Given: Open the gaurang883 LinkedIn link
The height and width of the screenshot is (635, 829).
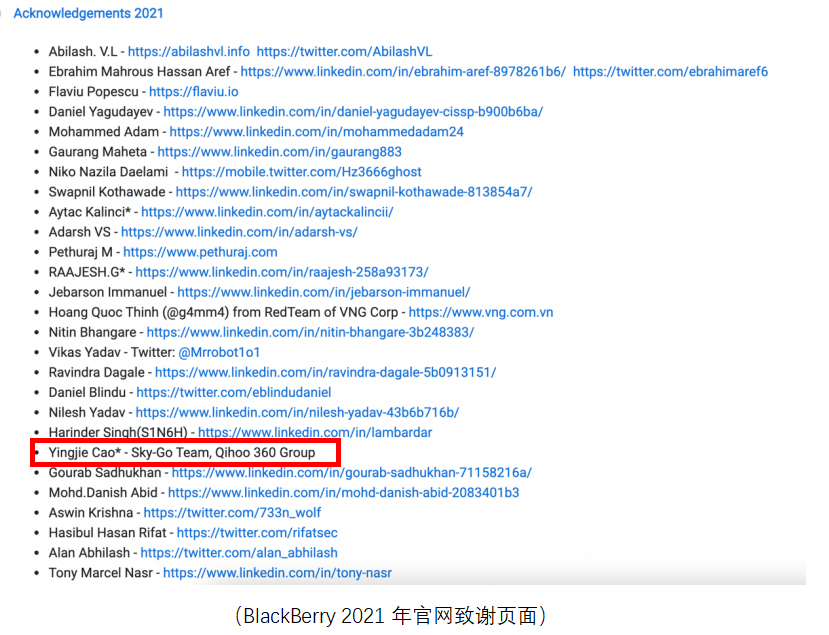Looking at the screenshot, I should point(279,152).
